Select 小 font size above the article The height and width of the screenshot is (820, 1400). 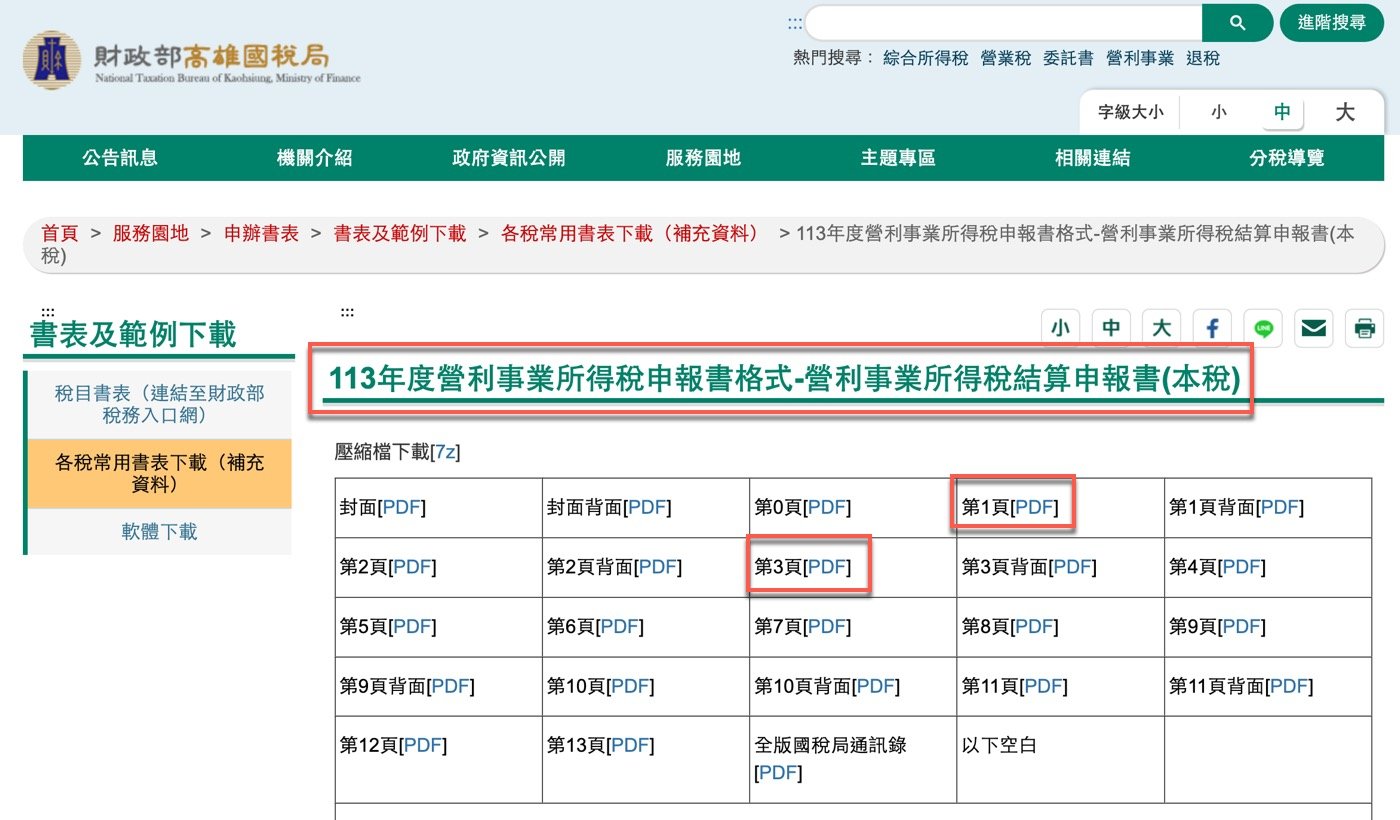coord(1060,327)
